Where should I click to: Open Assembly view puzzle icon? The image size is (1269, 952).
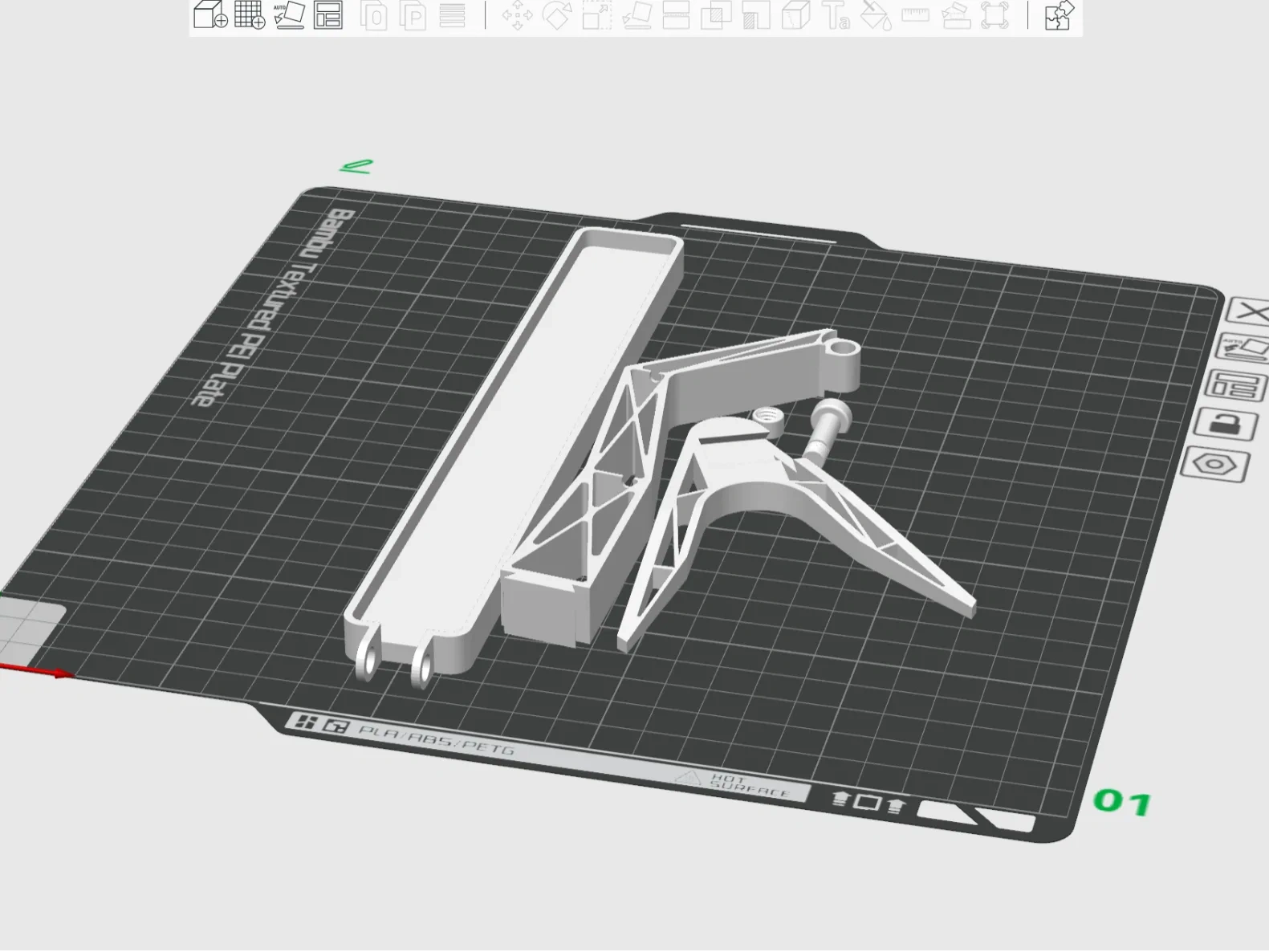[x=1059, y=15]
